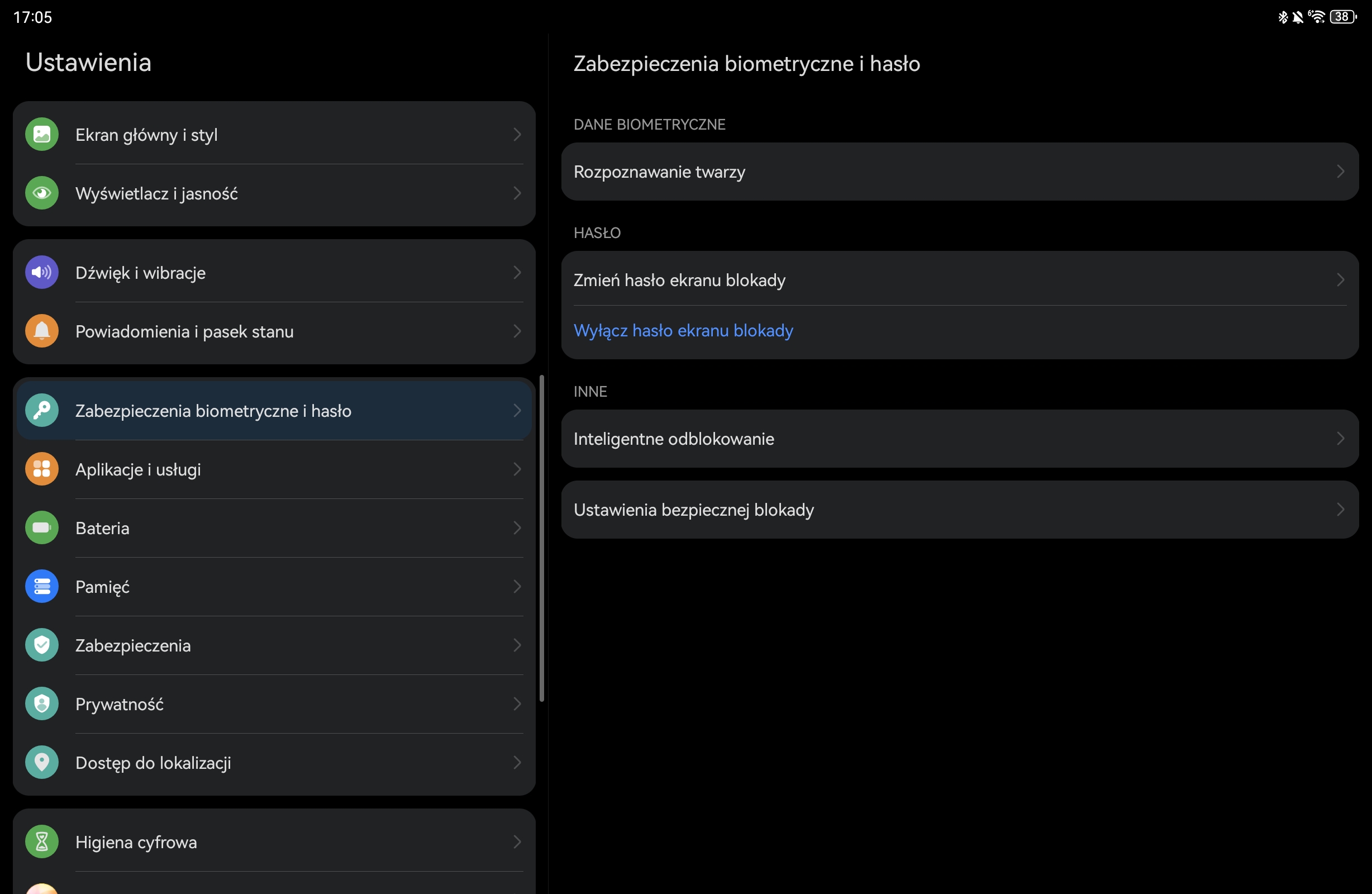
Task: Open Inteligentne odblokowanie option
Action: [960, 439]
